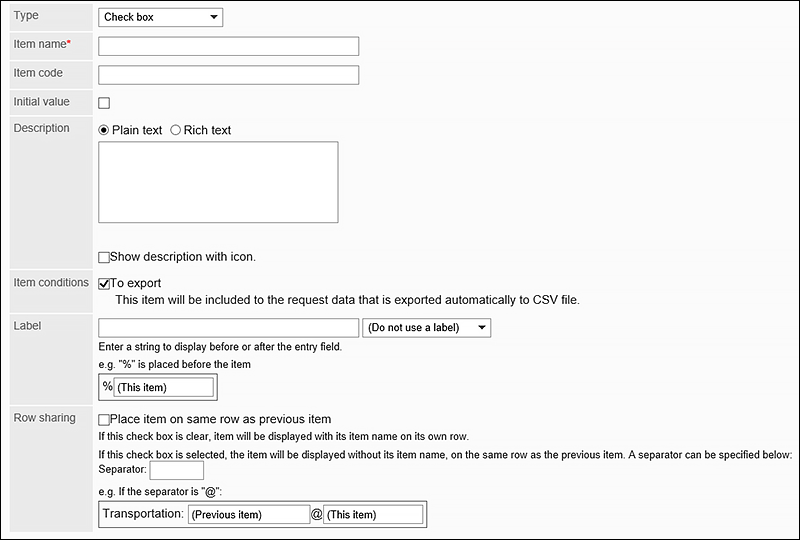
Task: Click the Row sharing row label
Action: [44, 418]
